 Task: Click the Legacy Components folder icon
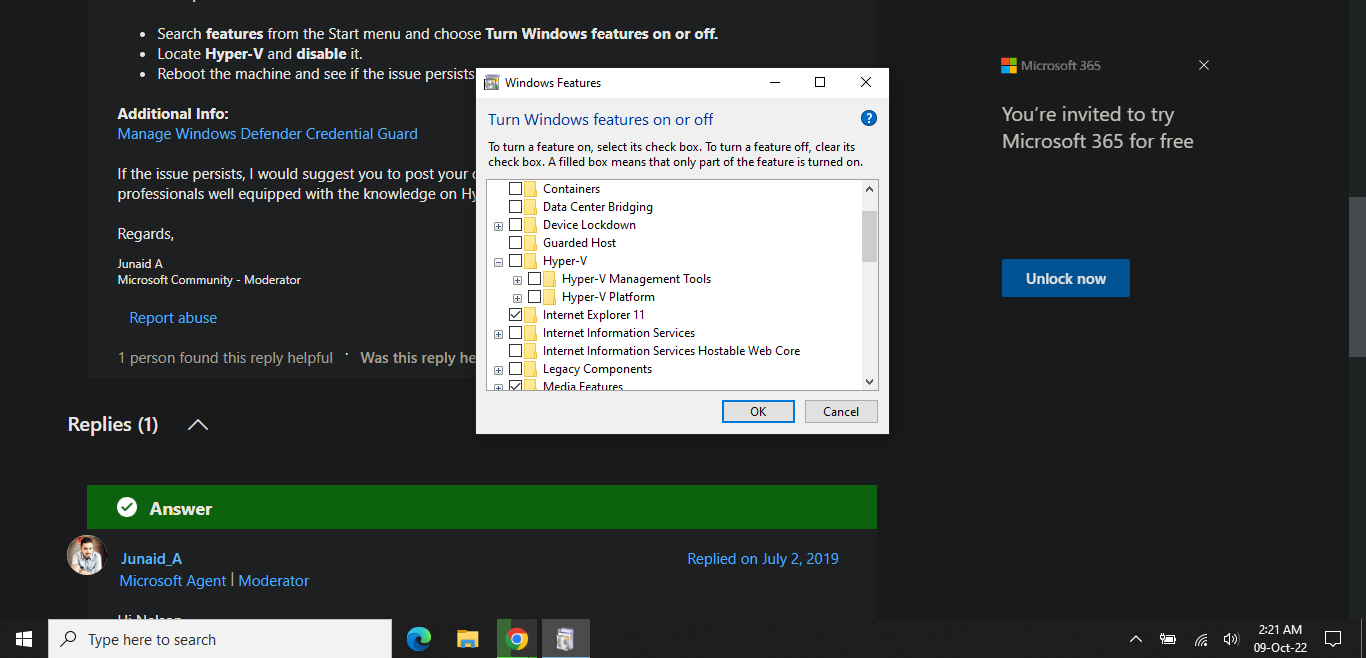pyautogui.click(x=531, y=369)
